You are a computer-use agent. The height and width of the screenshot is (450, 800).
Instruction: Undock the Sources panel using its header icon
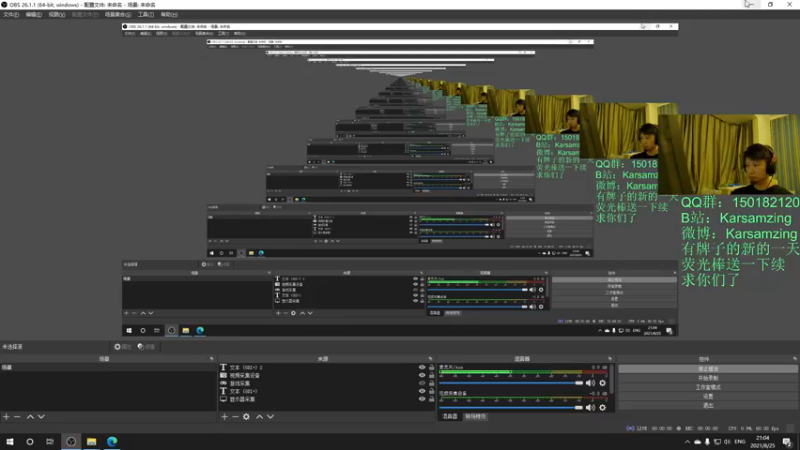click(x=430, y=359)
